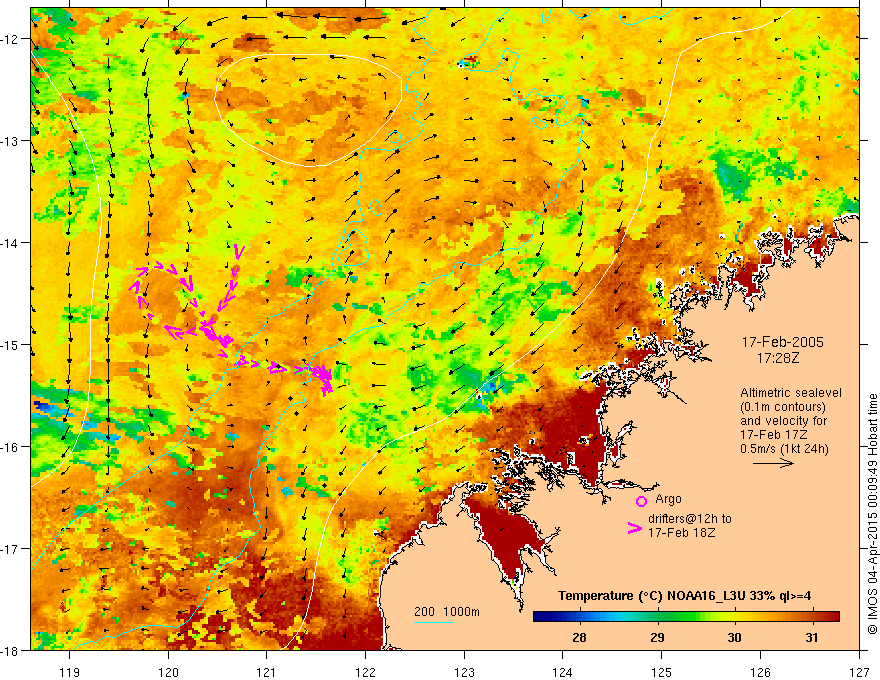Image resolution: width=880 pixels, height=680 pixels.
Task: Click longitude axis label 121
Action: click(267, 672)
